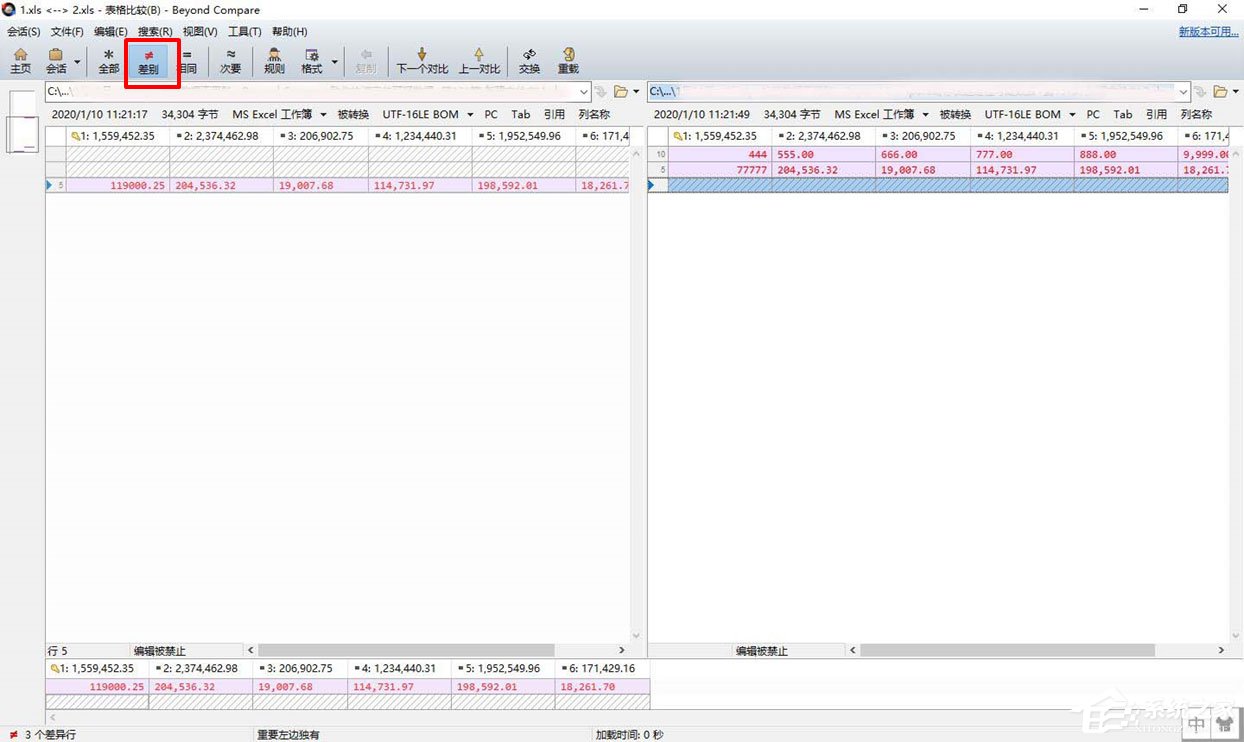Click the right file path input field
This screenshot has width=1244, height=742.
(910, 92)
